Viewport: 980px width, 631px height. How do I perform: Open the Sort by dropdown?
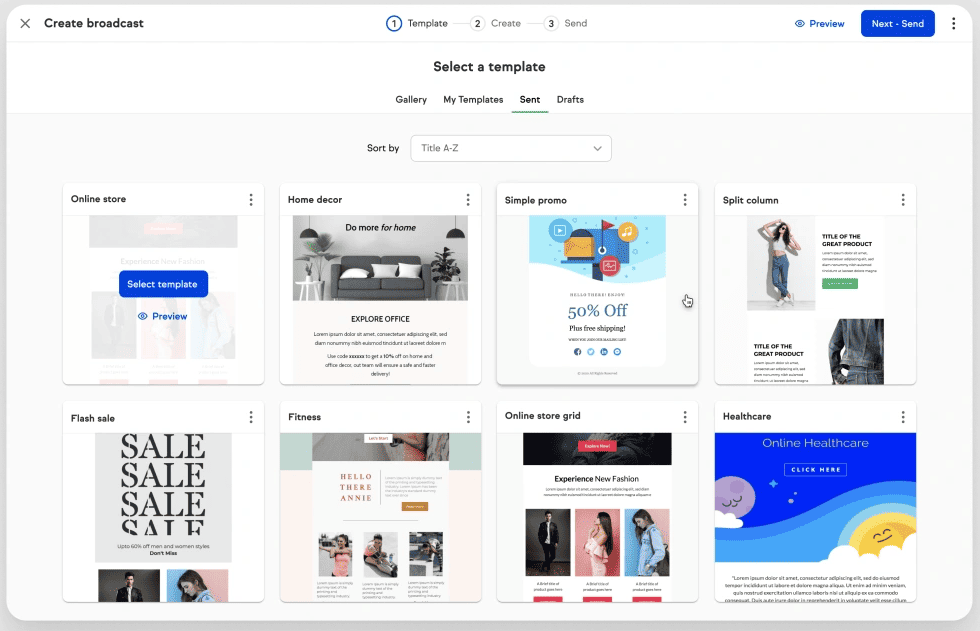tap(511, 147)
